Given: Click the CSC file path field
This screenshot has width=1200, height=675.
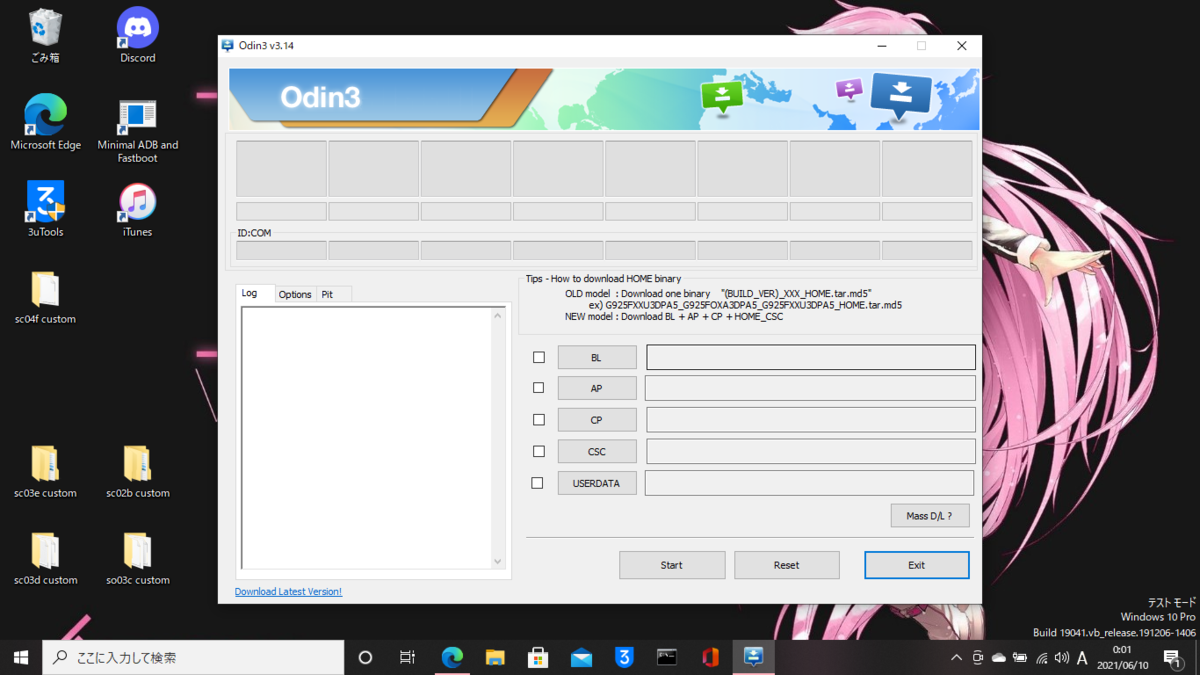Looking at the screenshot, I should point(811,451).
